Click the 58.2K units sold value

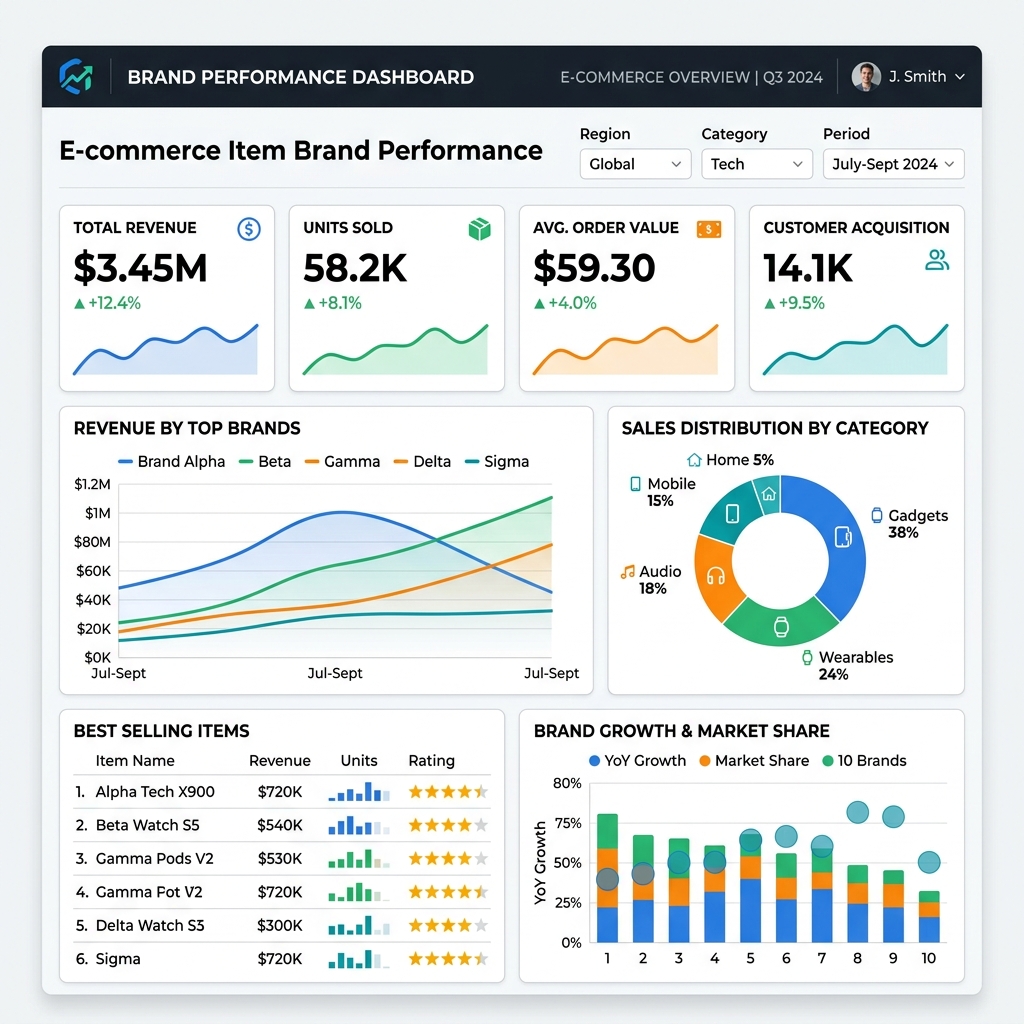tap(355, 268)
